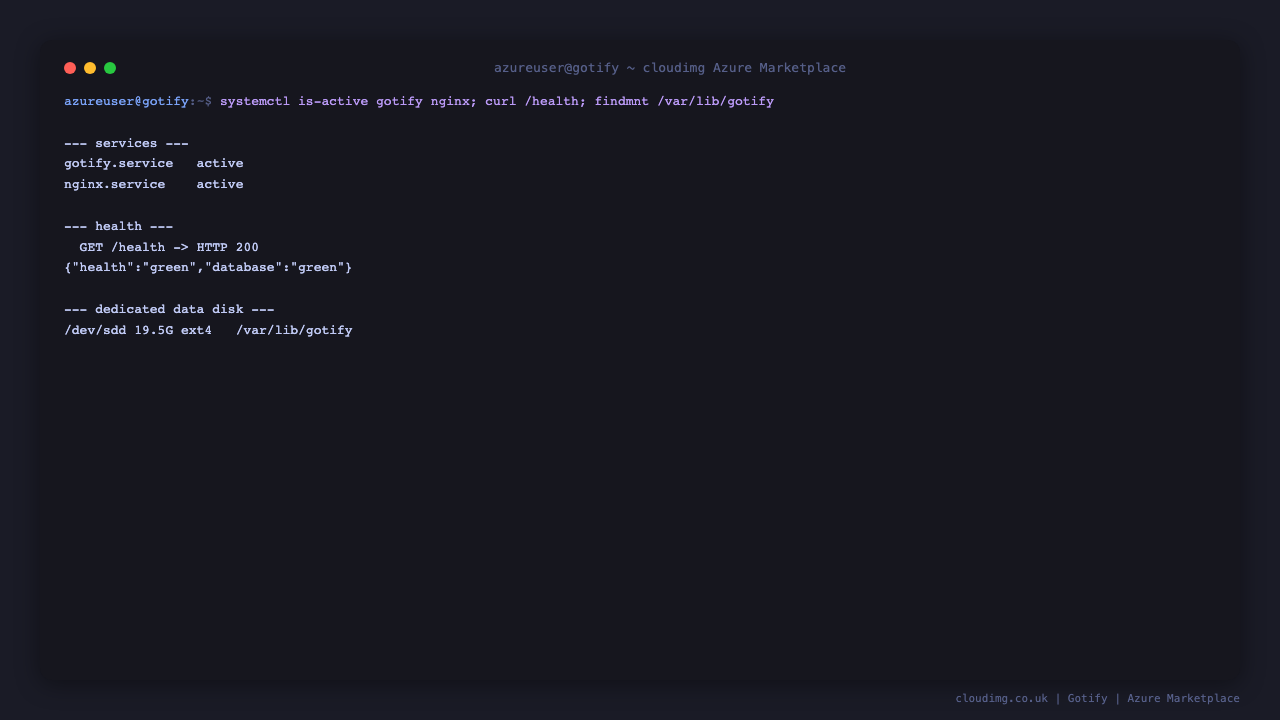Click the terminal title 'azureuser@gotify ~ cloudimg Azure Marketplace'

[670, 68]
